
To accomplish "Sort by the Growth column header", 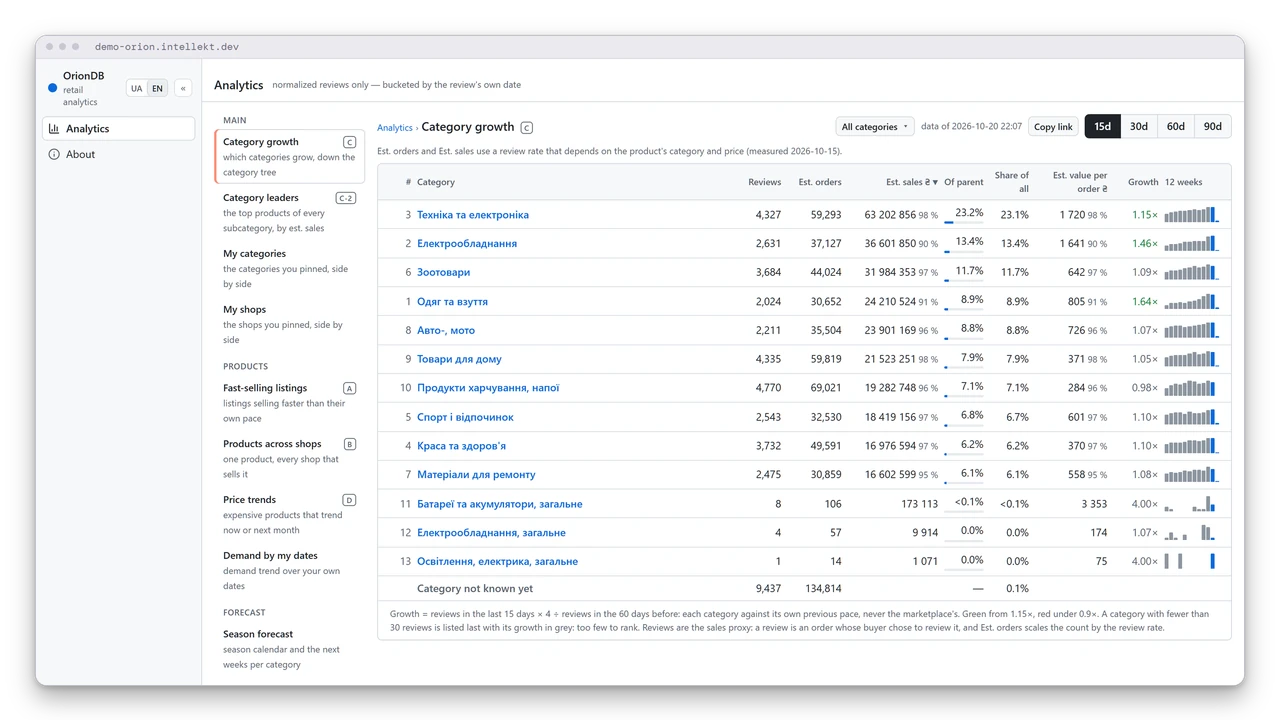I will click(x=1143, y=182).
